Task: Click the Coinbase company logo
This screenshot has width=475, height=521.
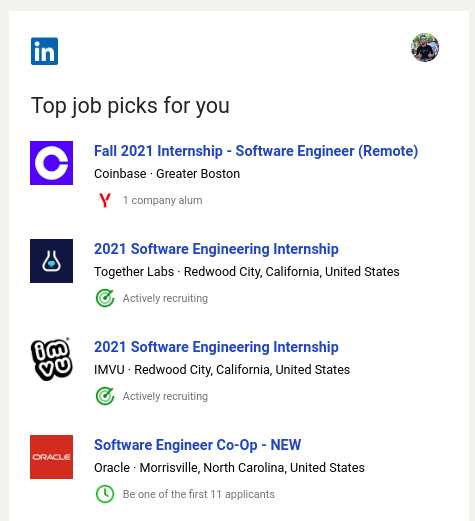Action: pos(51,163)
